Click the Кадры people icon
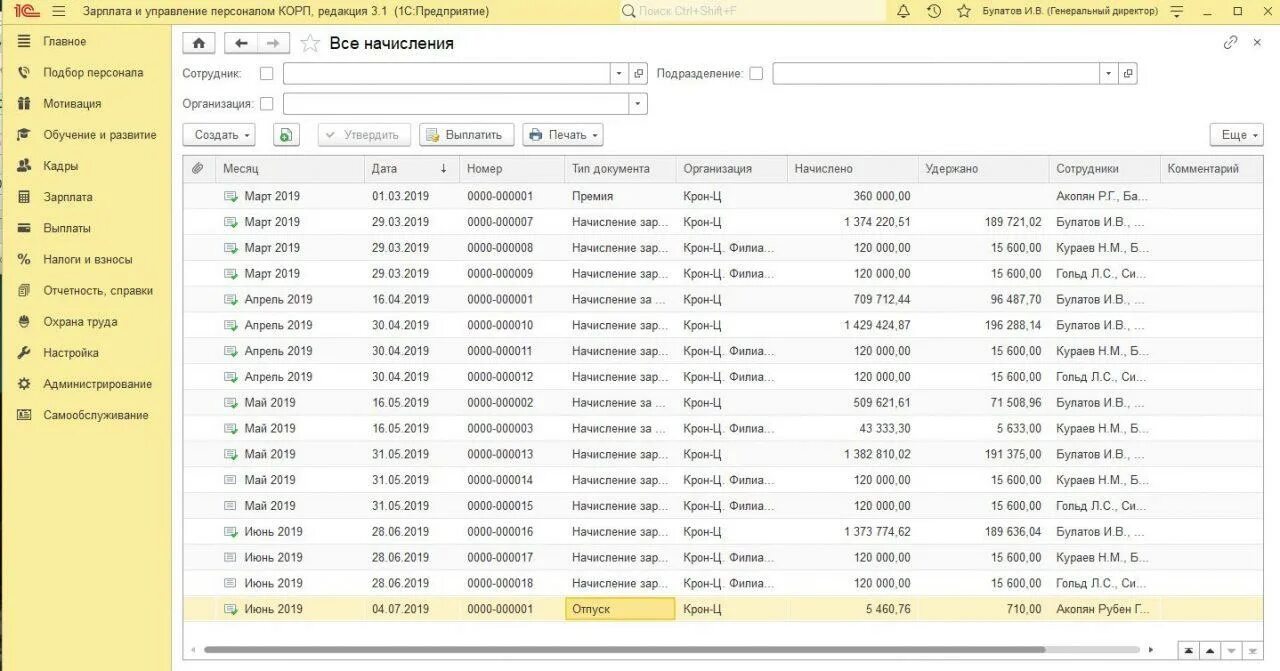 [x=24, y=166]
